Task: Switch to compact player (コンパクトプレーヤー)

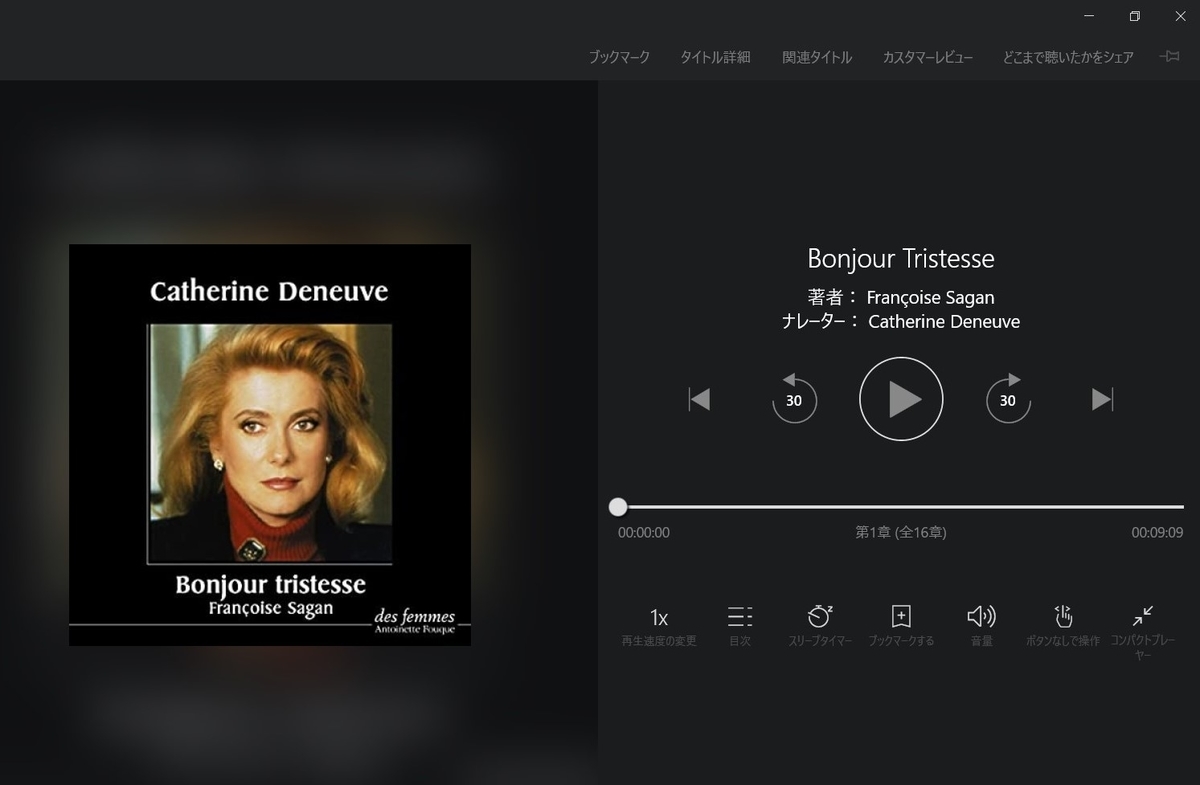Action: (x=1143, y=616)
